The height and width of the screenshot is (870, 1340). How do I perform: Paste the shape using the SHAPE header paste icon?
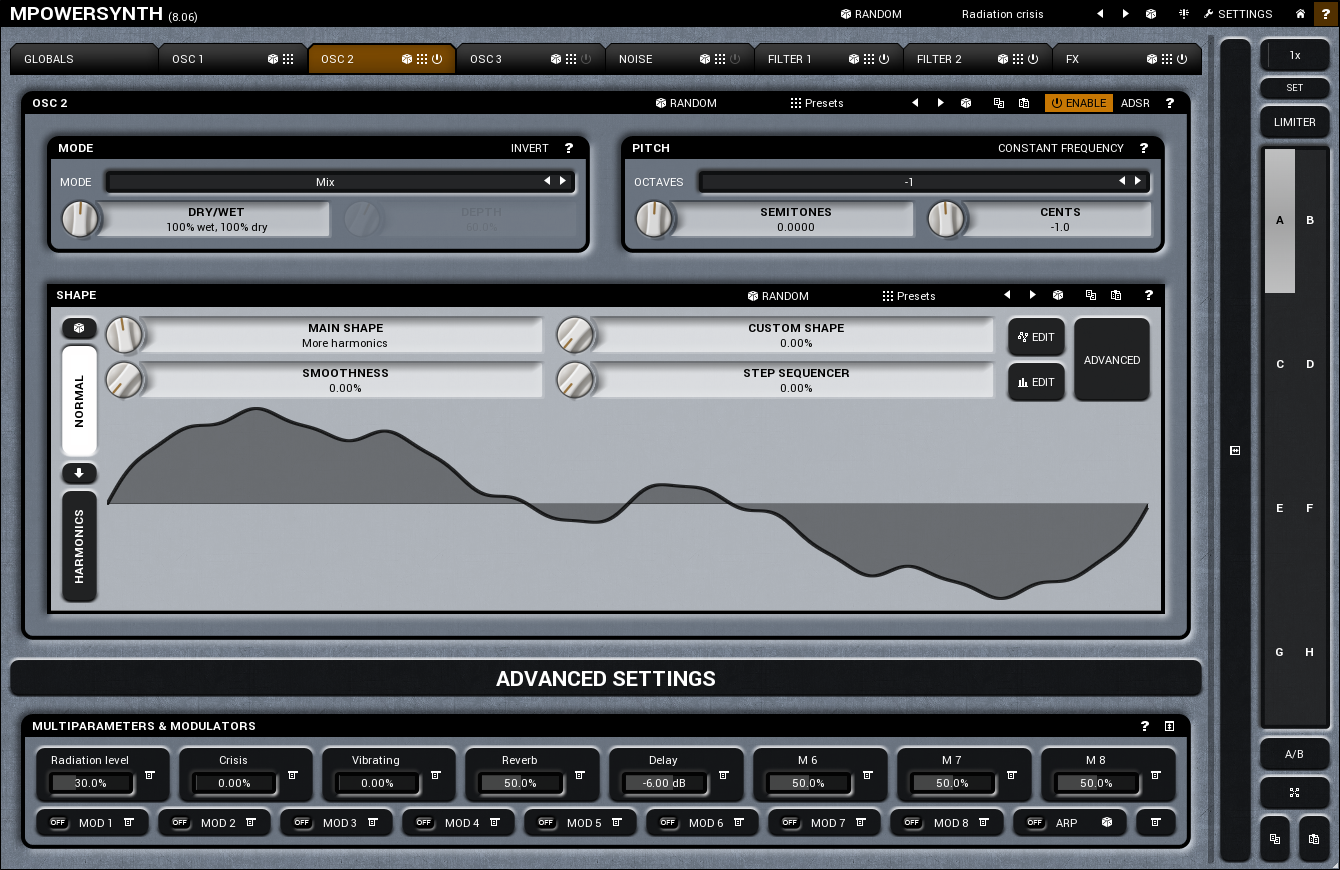pos(1116,296)
